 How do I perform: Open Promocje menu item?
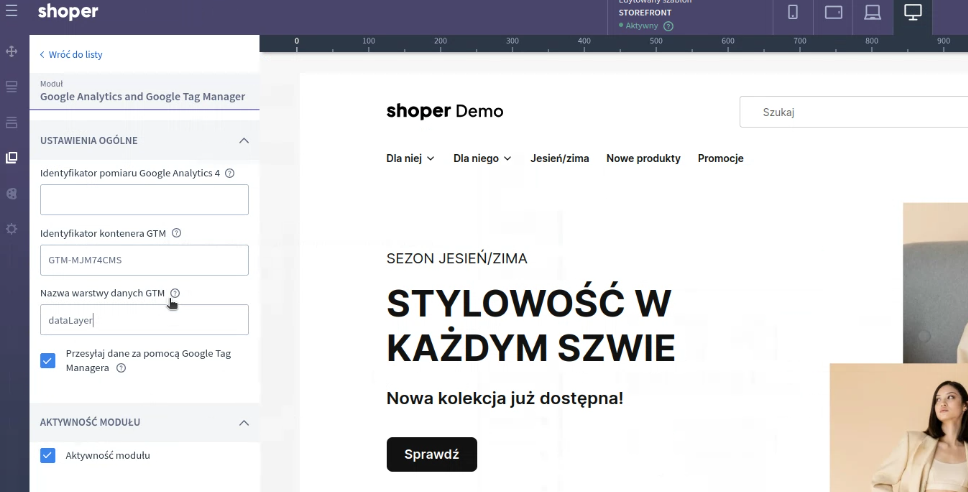(720, 159)
